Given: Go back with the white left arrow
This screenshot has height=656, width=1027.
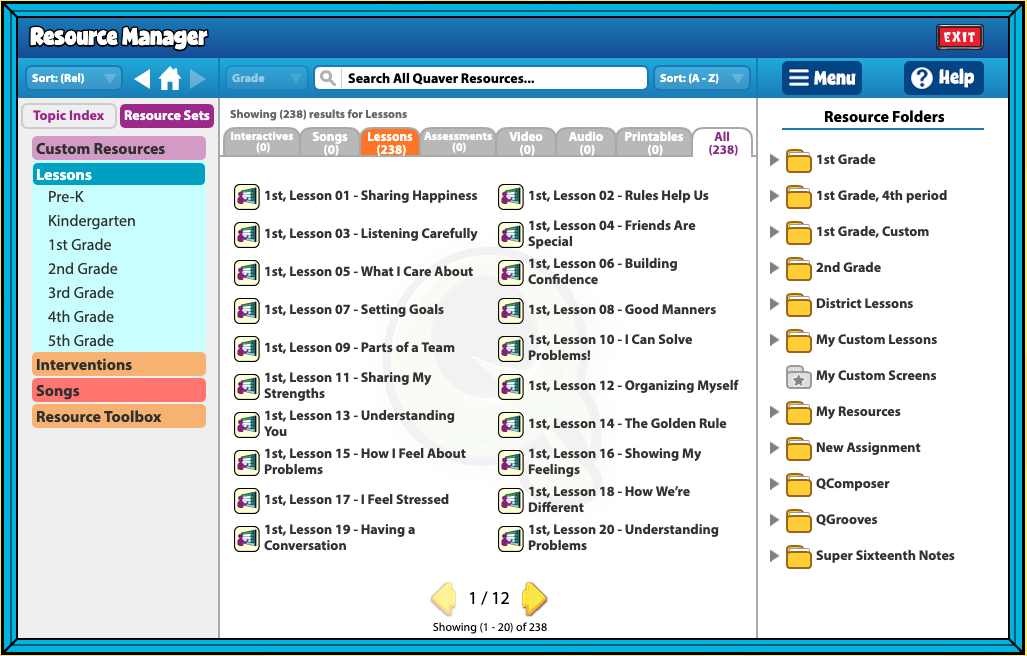Looking at the screenshot, I should (142, 79).
